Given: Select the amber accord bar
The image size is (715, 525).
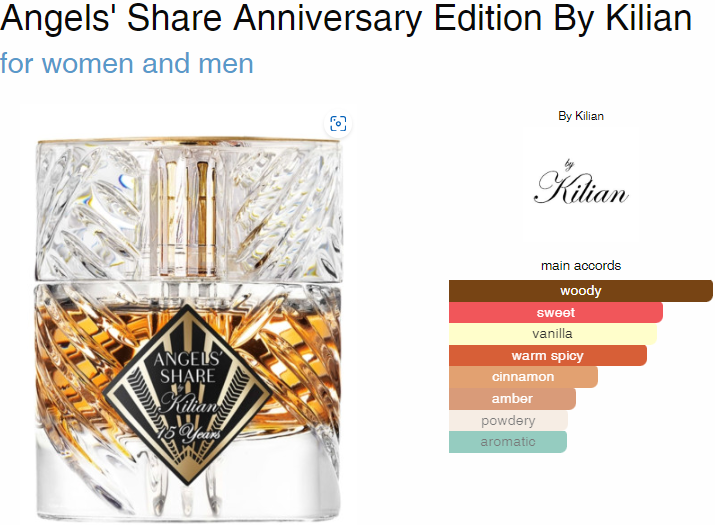Looking at the screenshot, I should pyautogui.click(x=512, y=399).
